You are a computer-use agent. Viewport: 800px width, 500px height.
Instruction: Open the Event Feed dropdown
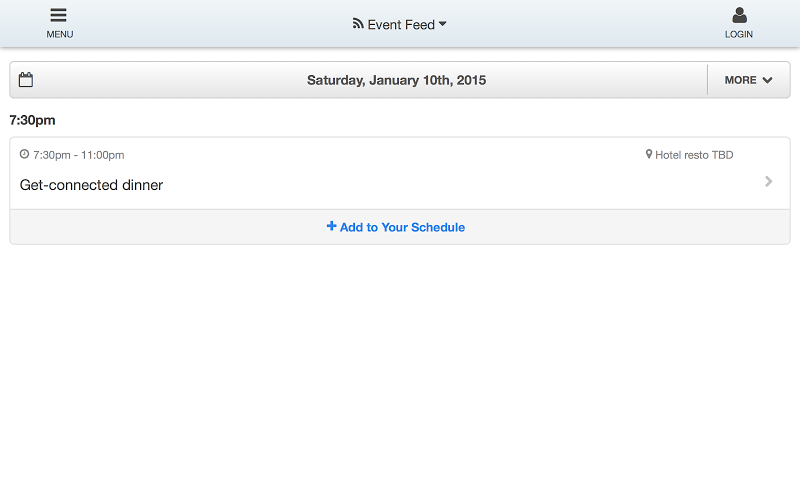point(399,24)
